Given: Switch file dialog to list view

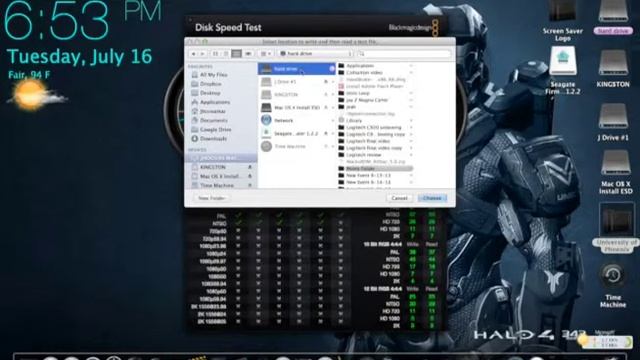Looking at the screenshot, I should point(226,53).
